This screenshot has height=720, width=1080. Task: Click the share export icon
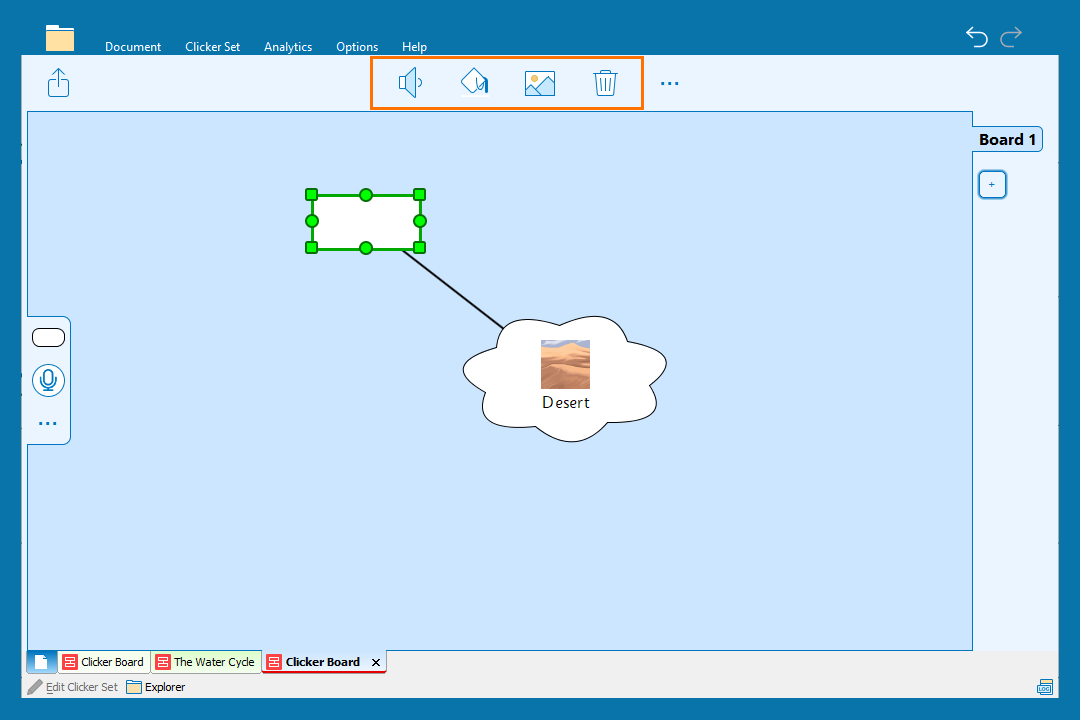[x=59, y=82]
